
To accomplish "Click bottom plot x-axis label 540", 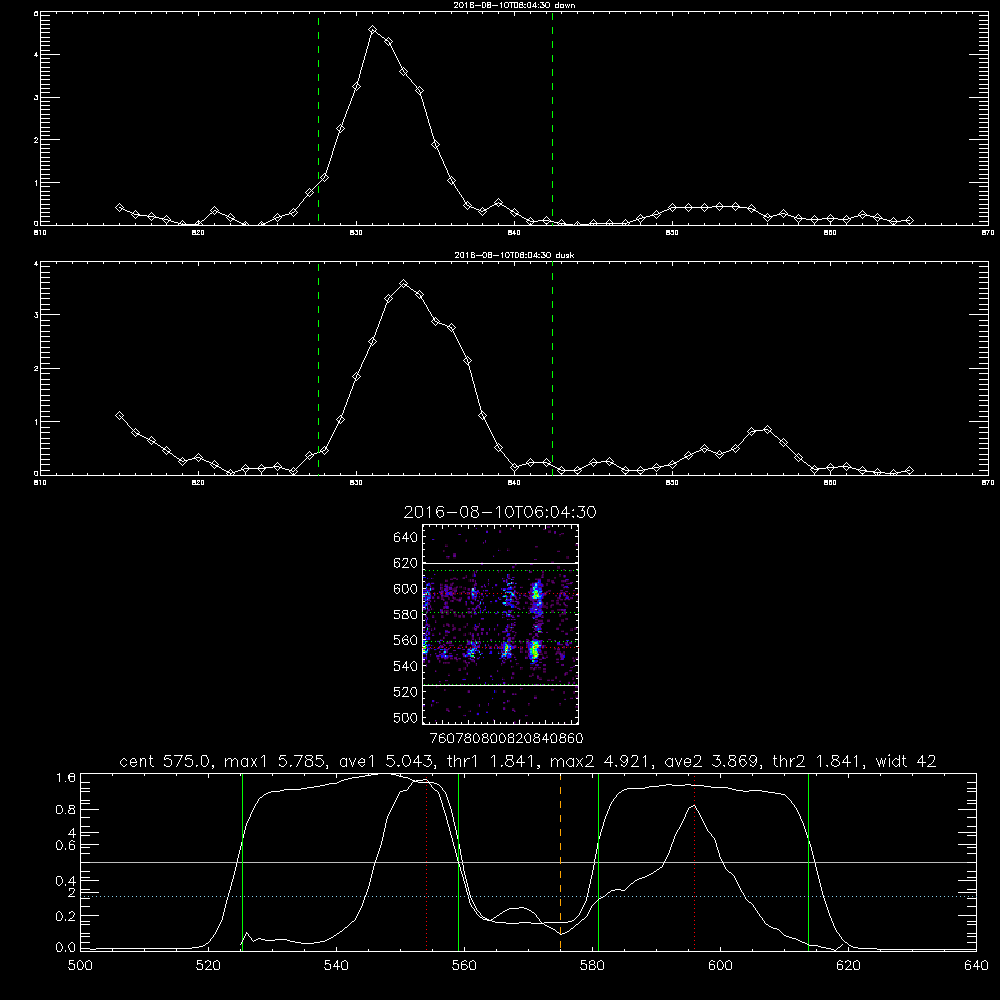I will click(336, 966).
